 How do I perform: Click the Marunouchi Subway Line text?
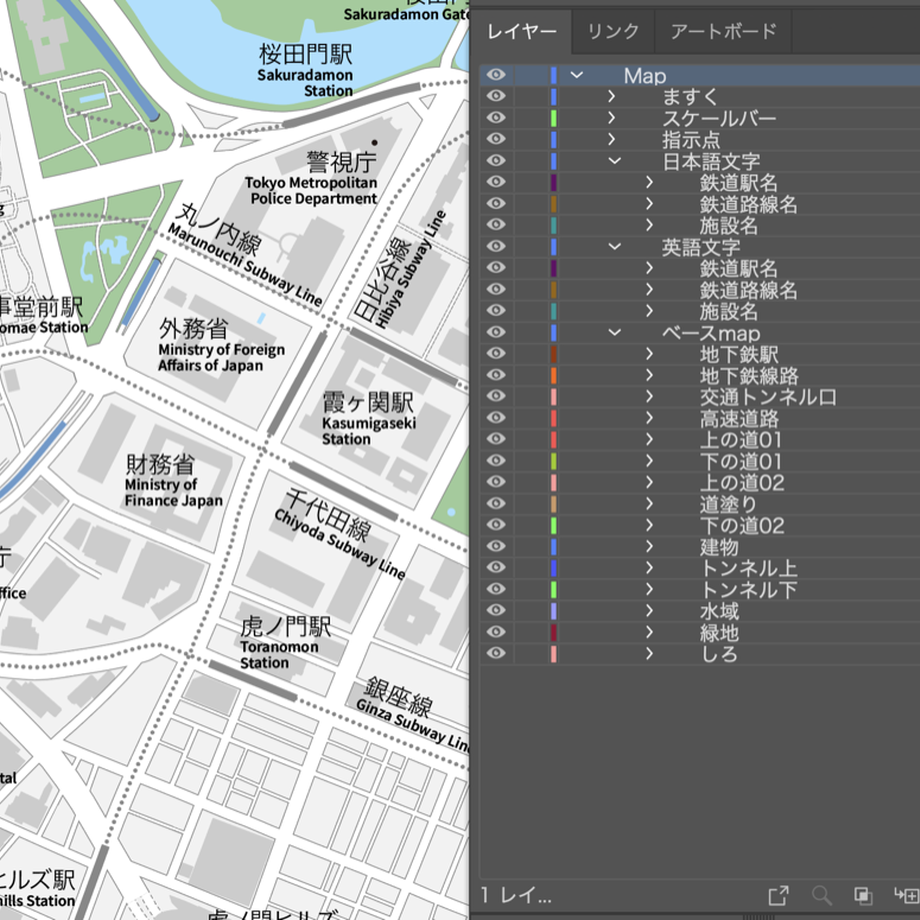pos(245,265)
